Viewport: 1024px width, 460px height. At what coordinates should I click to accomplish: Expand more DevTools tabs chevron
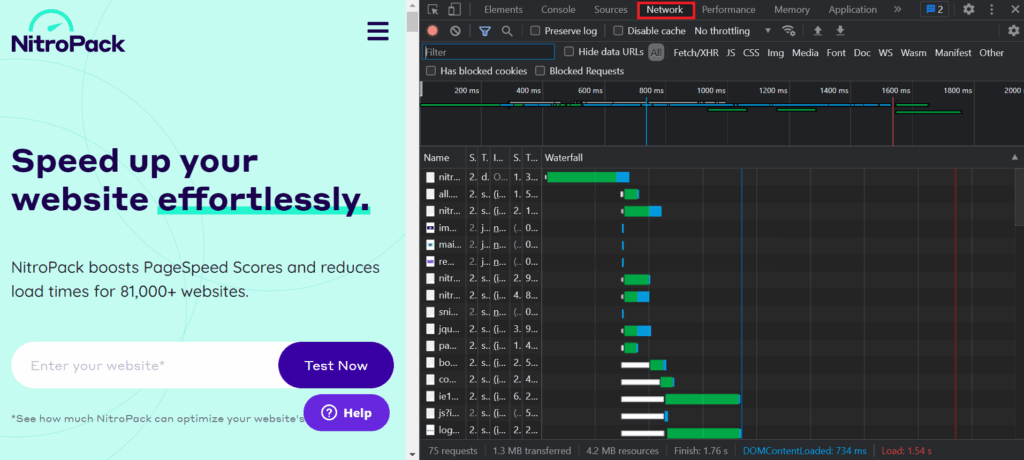click(x=897, y=9)
